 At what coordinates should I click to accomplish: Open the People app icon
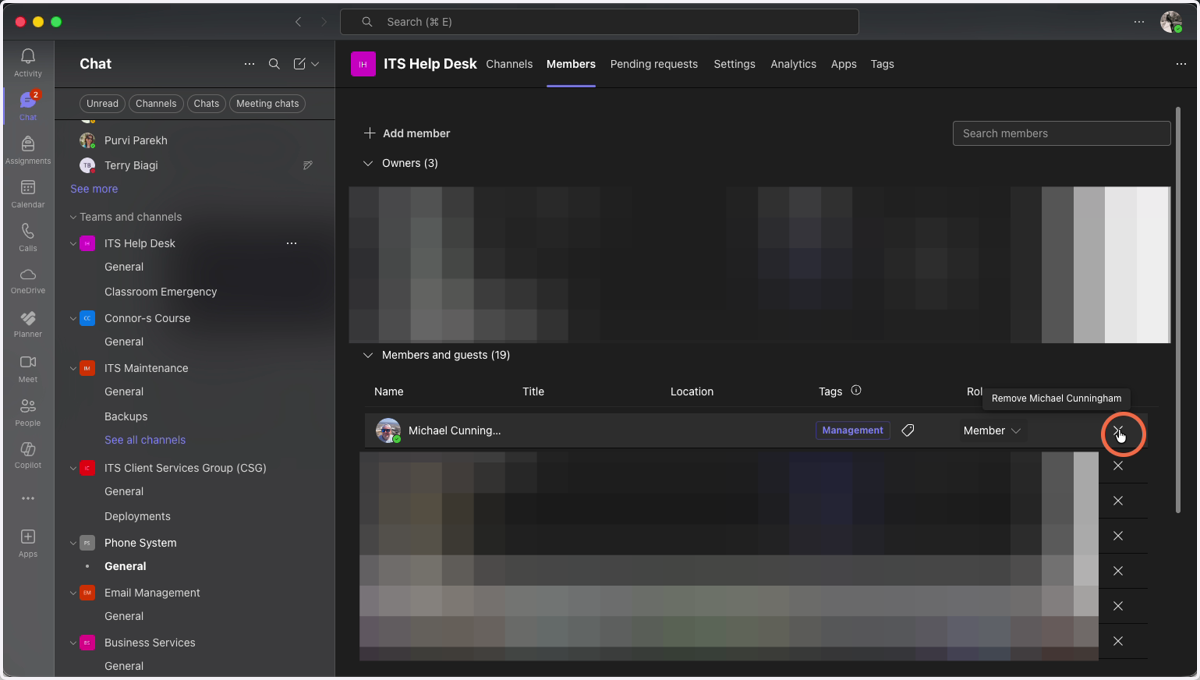click(x=28, y=411)
